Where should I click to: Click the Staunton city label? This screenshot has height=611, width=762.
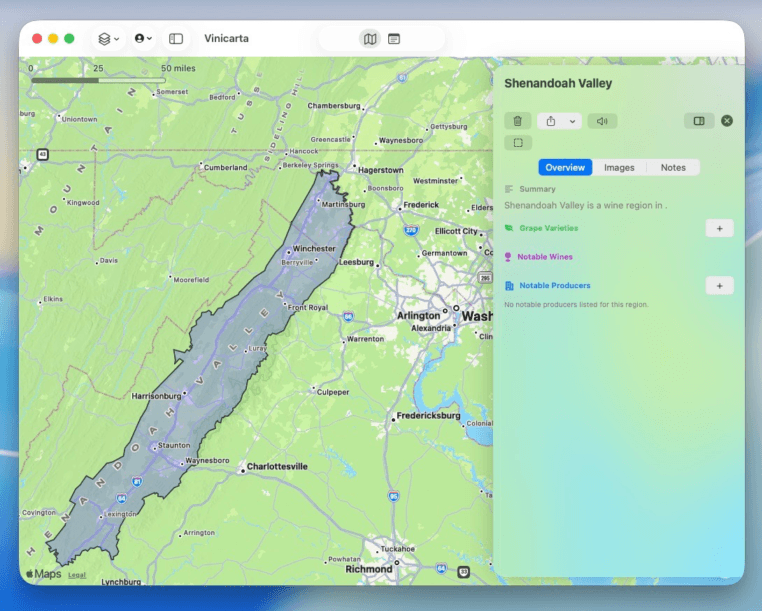[x=174, y=445]
